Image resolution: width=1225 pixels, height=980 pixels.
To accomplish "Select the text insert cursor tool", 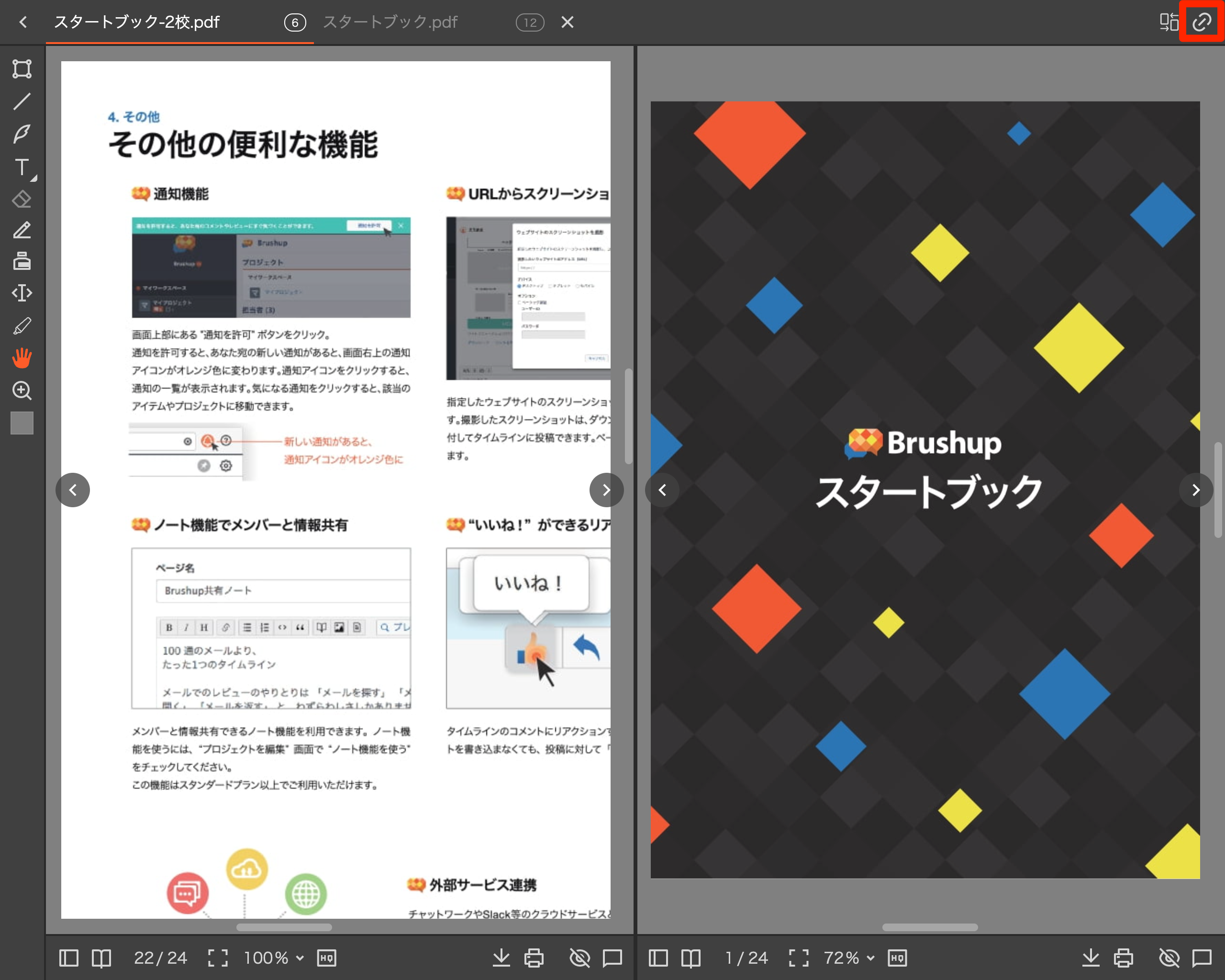I will (x=22, y=293).
